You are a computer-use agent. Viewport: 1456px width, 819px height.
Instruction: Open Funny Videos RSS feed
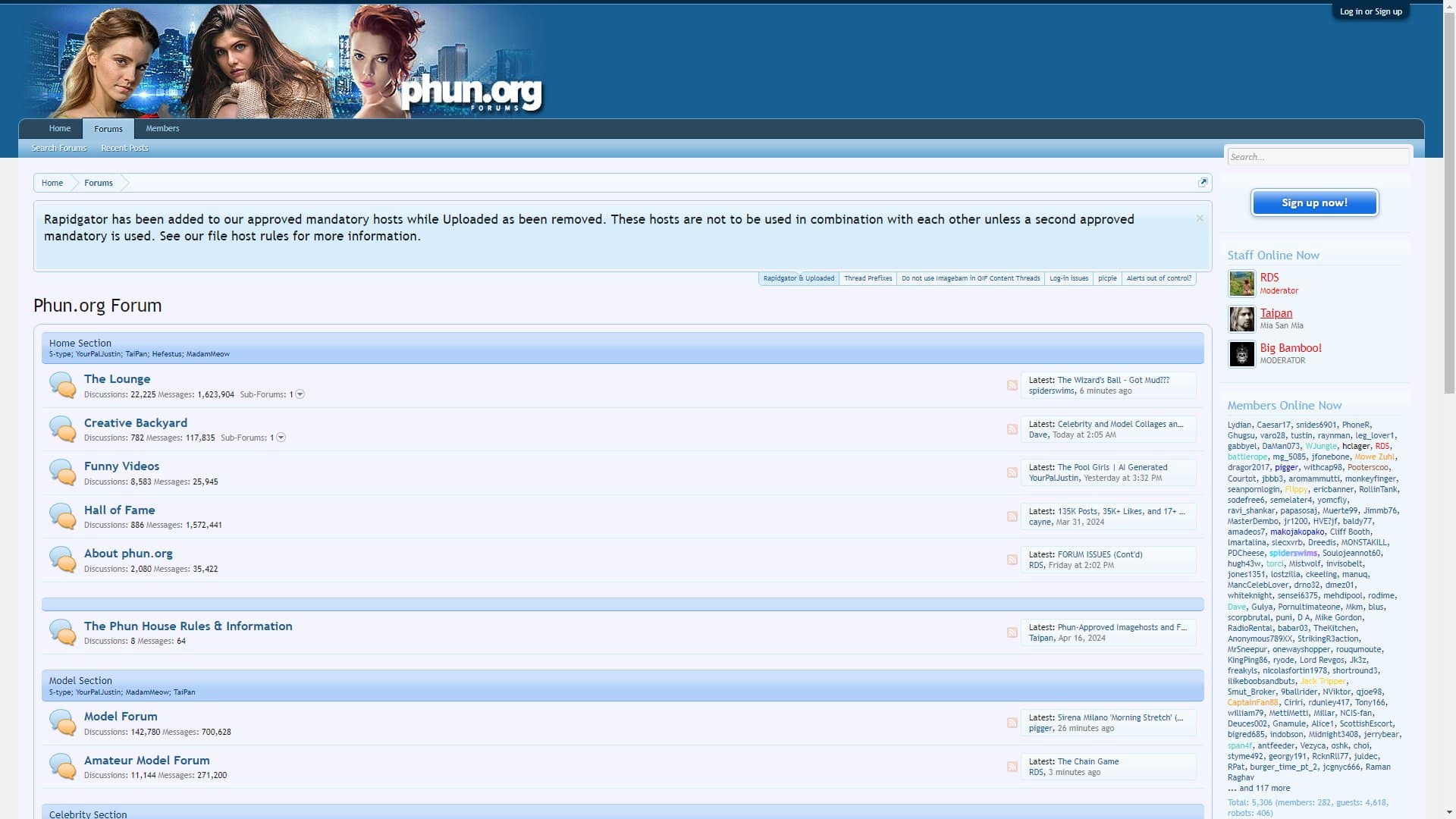1013,472
